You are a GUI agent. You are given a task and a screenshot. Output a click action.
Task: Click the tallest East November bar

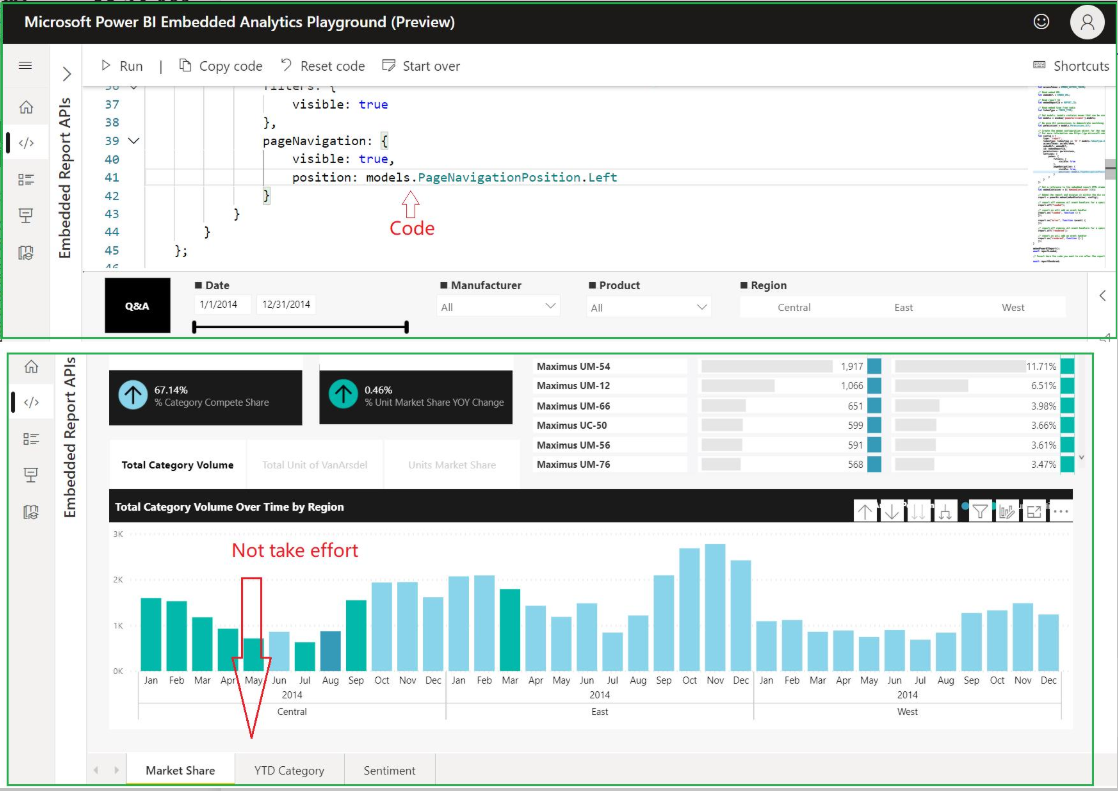point(715,608)
